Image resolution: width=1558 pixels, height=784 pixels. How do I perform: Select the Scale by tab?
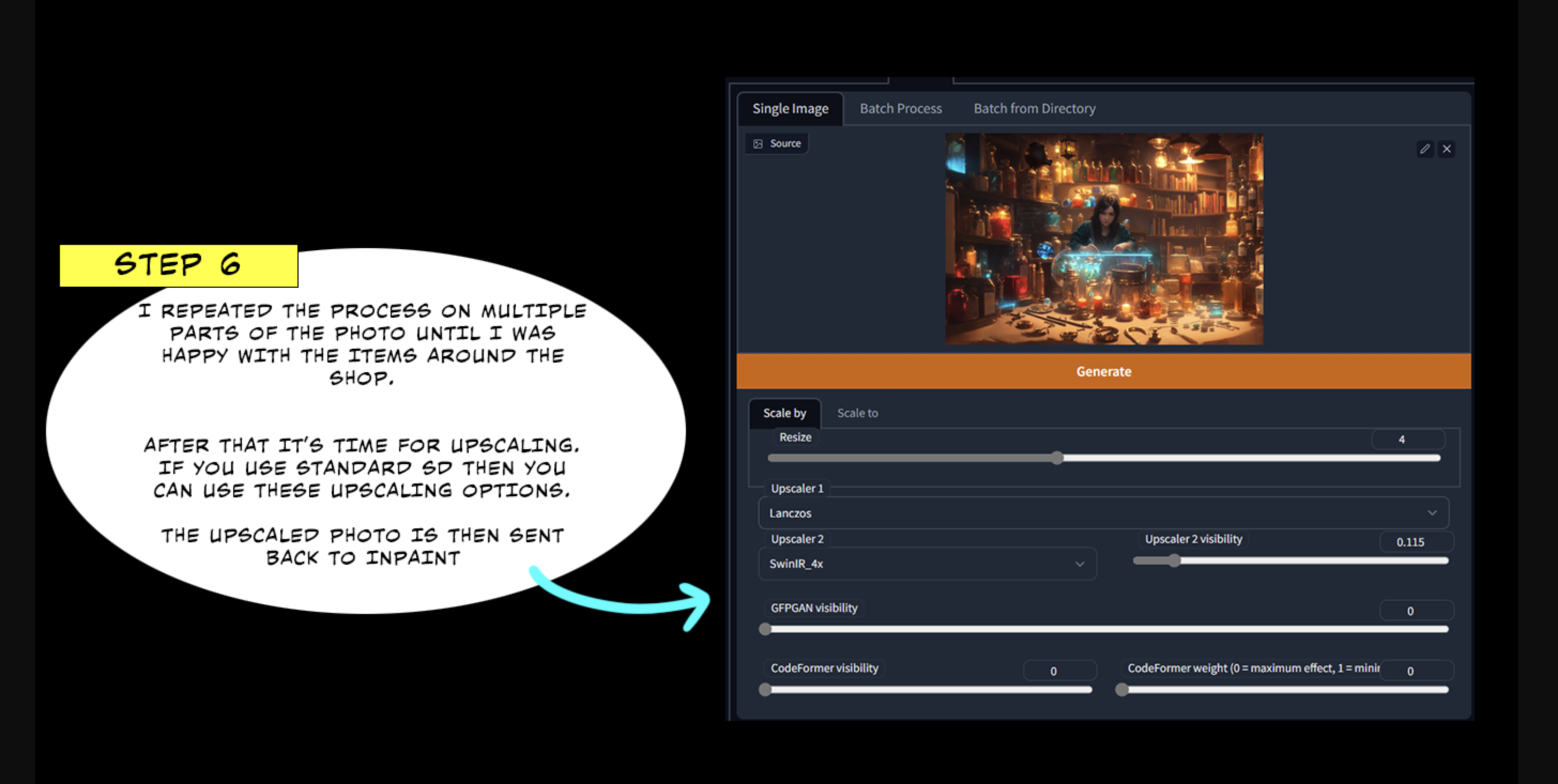784,413
